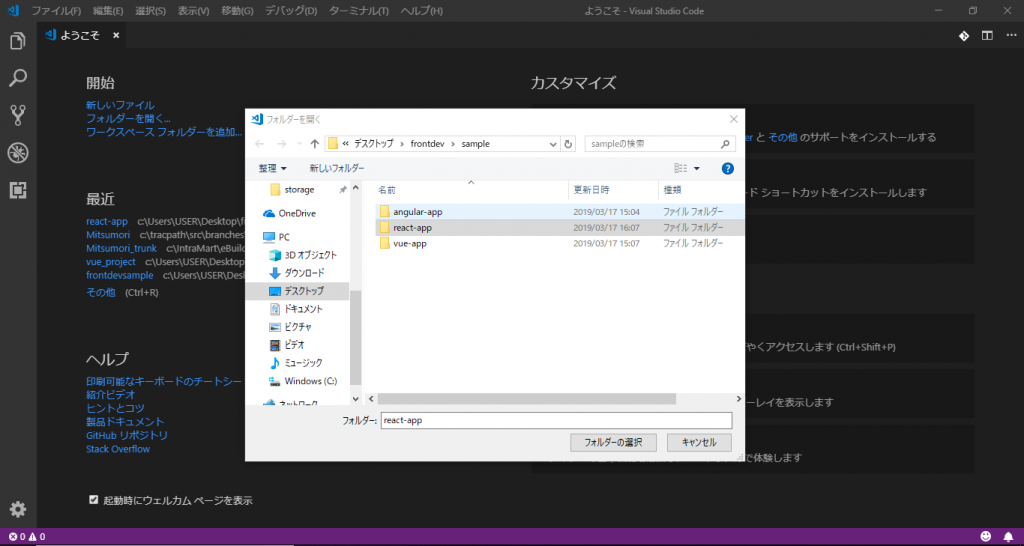
Task: Open the デバッグ(D) menu
Action: pos(291,11)
